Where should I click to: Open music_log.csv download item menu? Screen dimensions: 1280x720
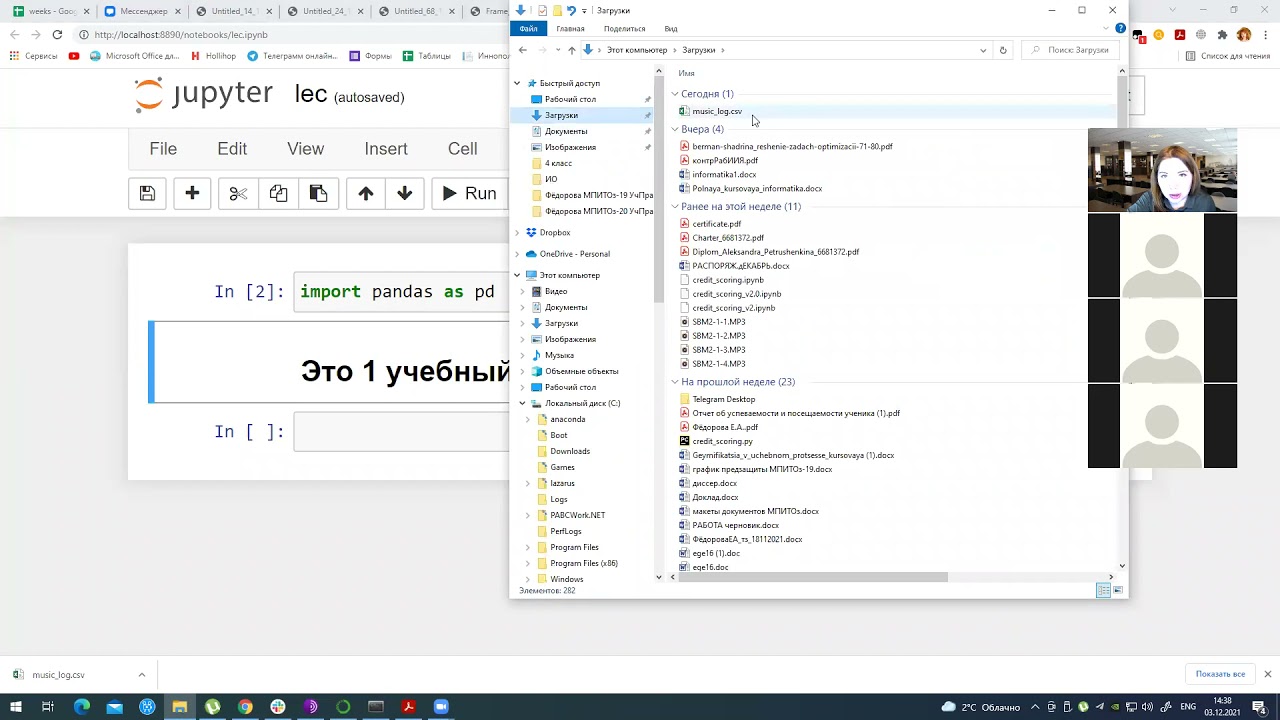(x=141, y=675)
